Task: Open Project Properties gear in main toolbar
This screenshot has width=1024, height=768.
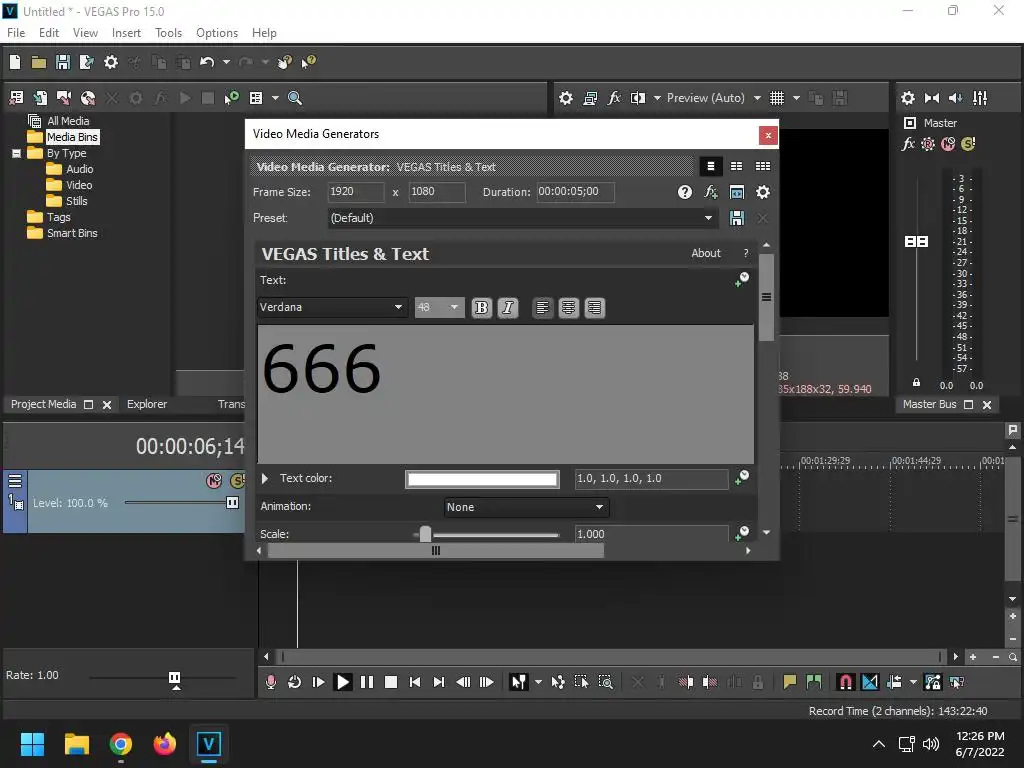Action: (x=111, y=62)
